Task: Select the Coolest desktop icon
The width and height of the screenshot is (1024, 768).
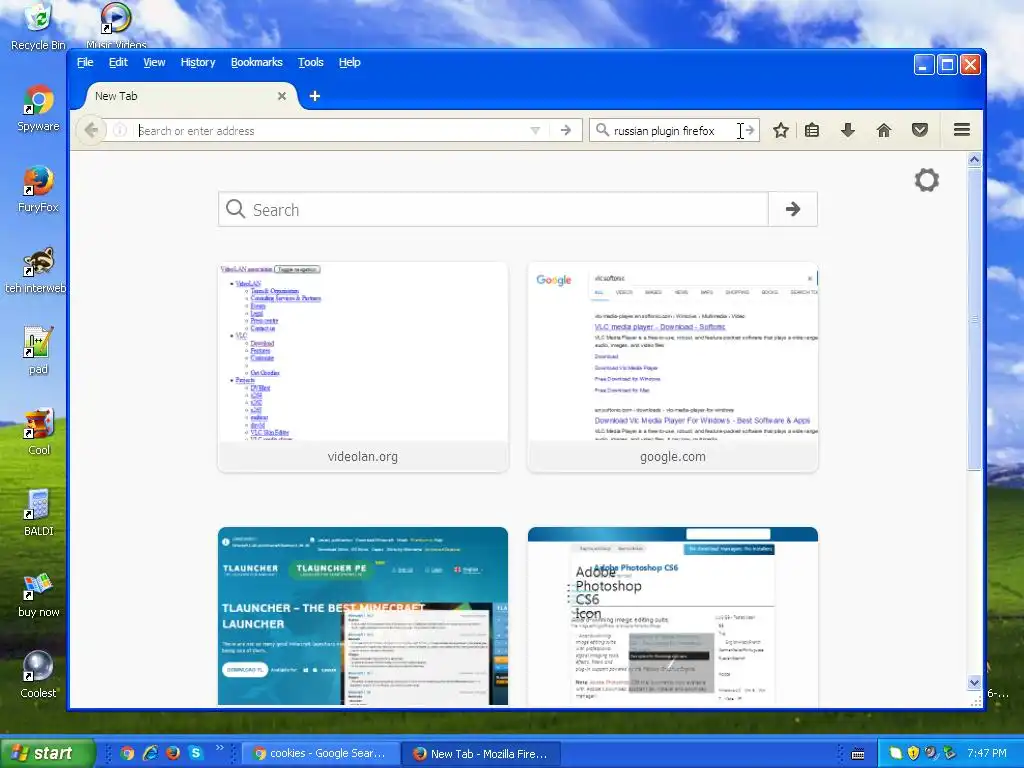Action: tap(38, 675)
